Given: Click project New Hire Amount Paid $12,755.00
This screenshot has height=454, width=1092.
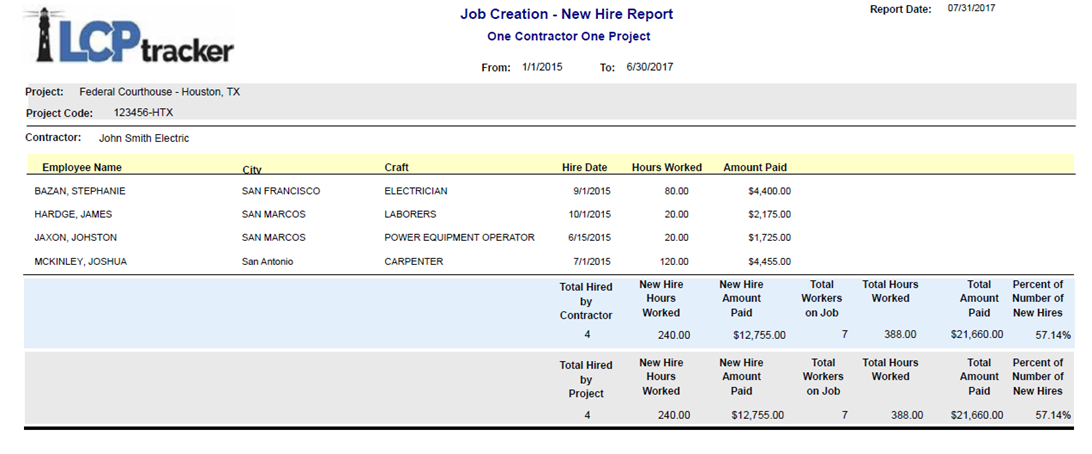Looking at the screenshot, I should tap(758, 415).
